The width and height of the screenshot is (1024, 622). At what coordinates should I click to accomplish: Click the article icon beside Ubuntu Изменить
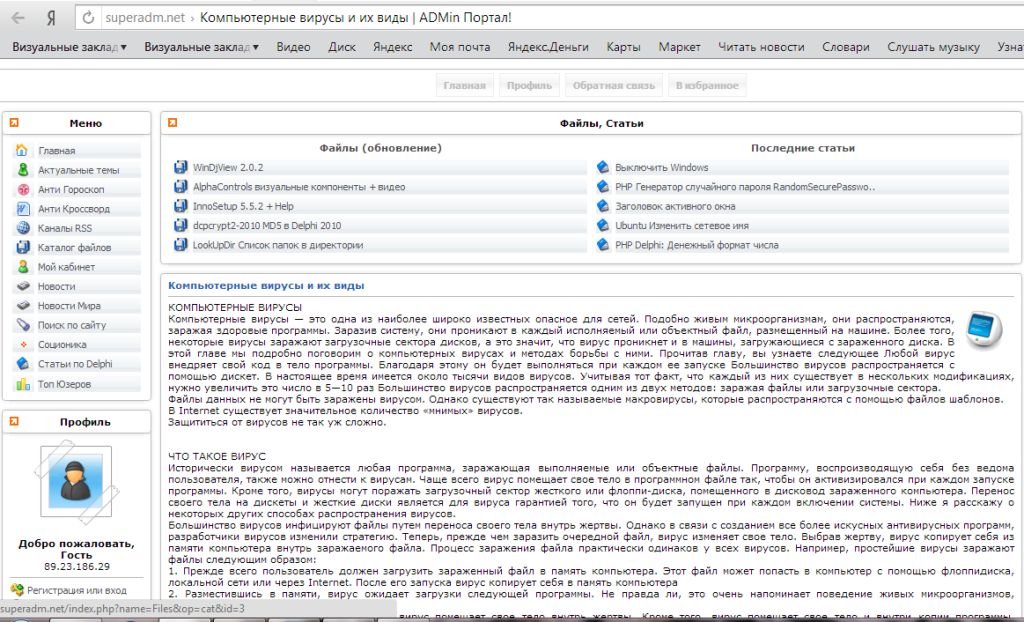pos(603,225)
